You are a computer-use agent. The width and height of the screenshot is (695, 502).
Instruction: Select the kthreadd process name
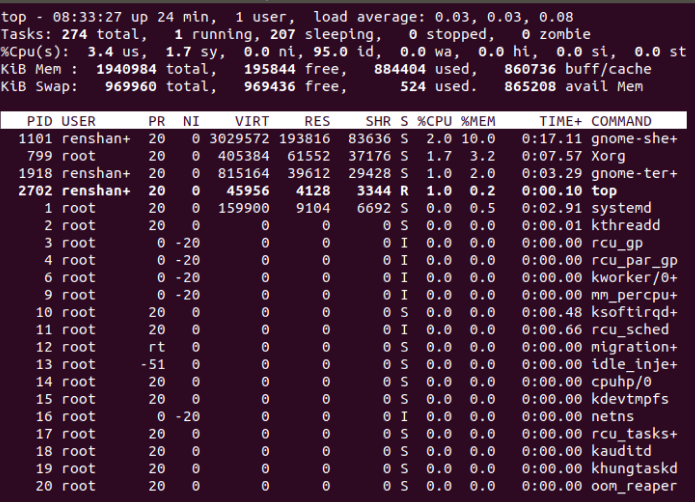tap(625, 225)
